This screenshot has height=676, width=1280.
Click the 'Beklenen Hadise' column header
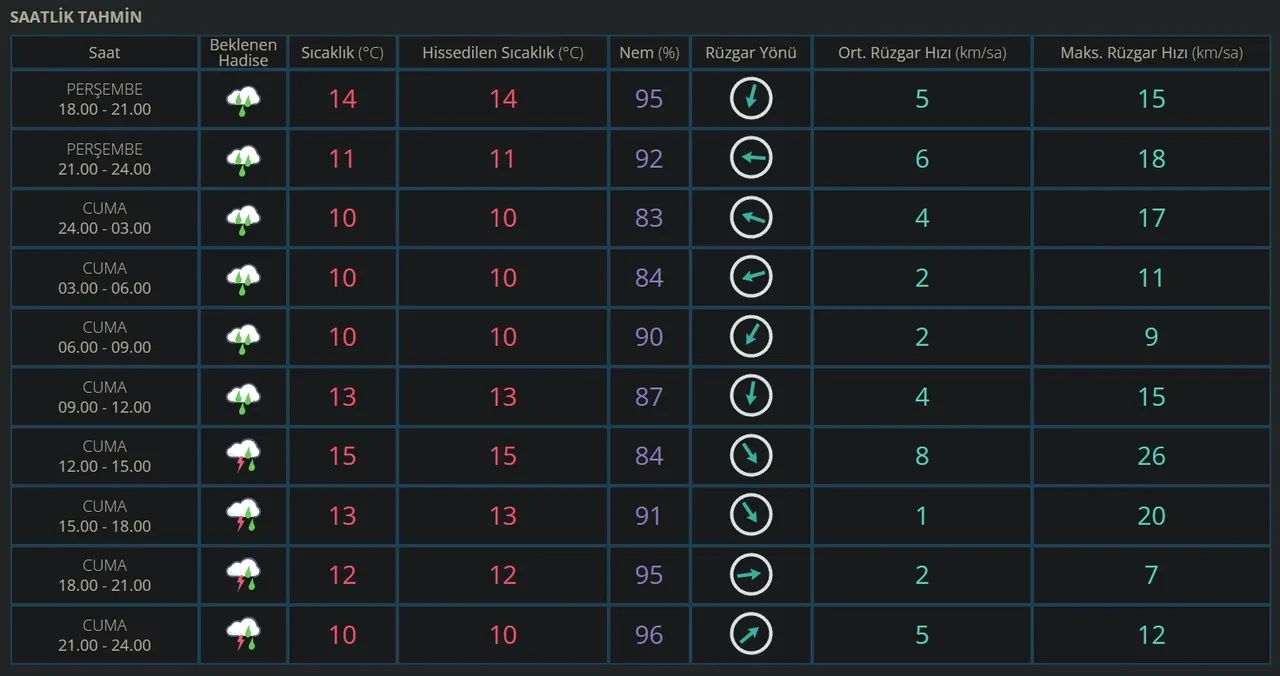[x=243, y=53]
